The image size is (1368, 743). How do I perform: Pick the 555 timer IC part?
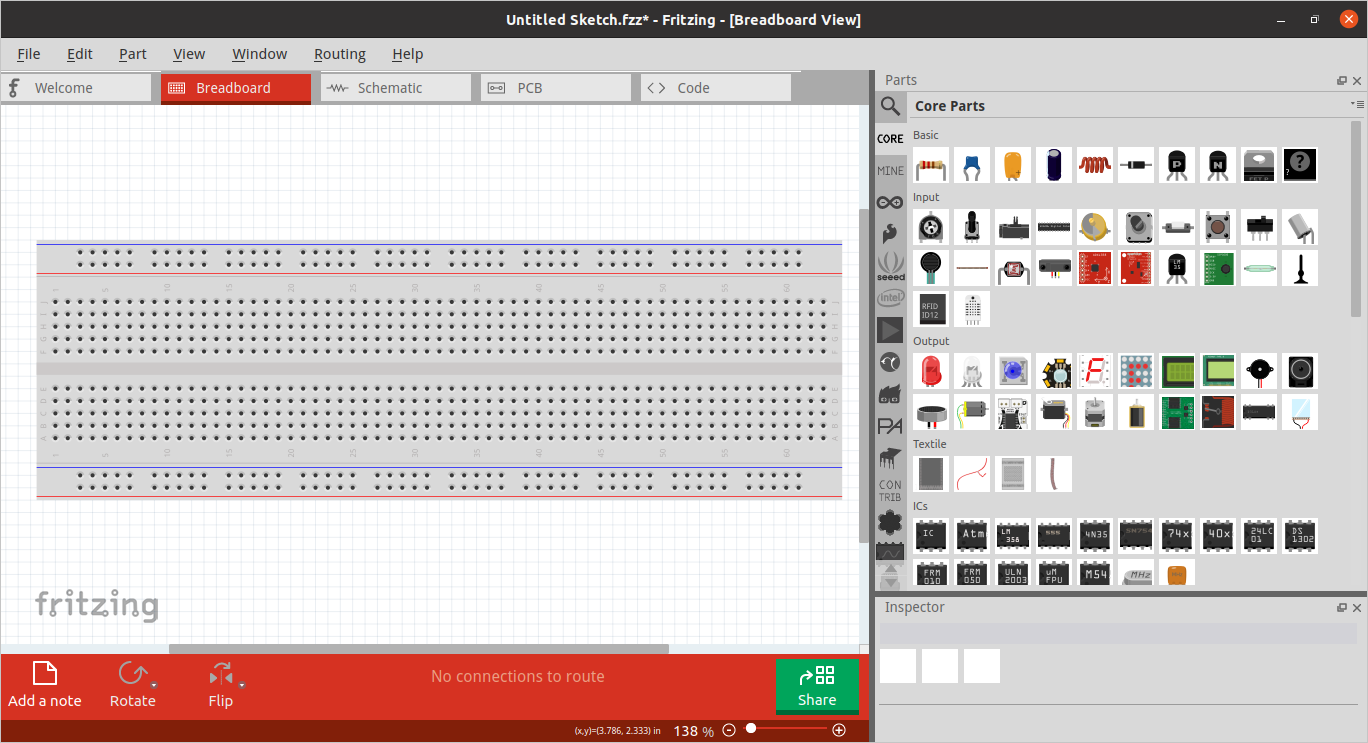(1054, 535)
